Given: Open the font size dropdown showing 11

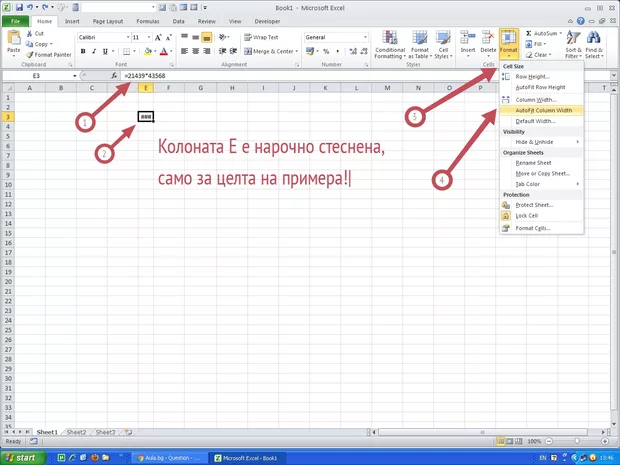Looking at the screenshot, I should click(x=149, y=37).
